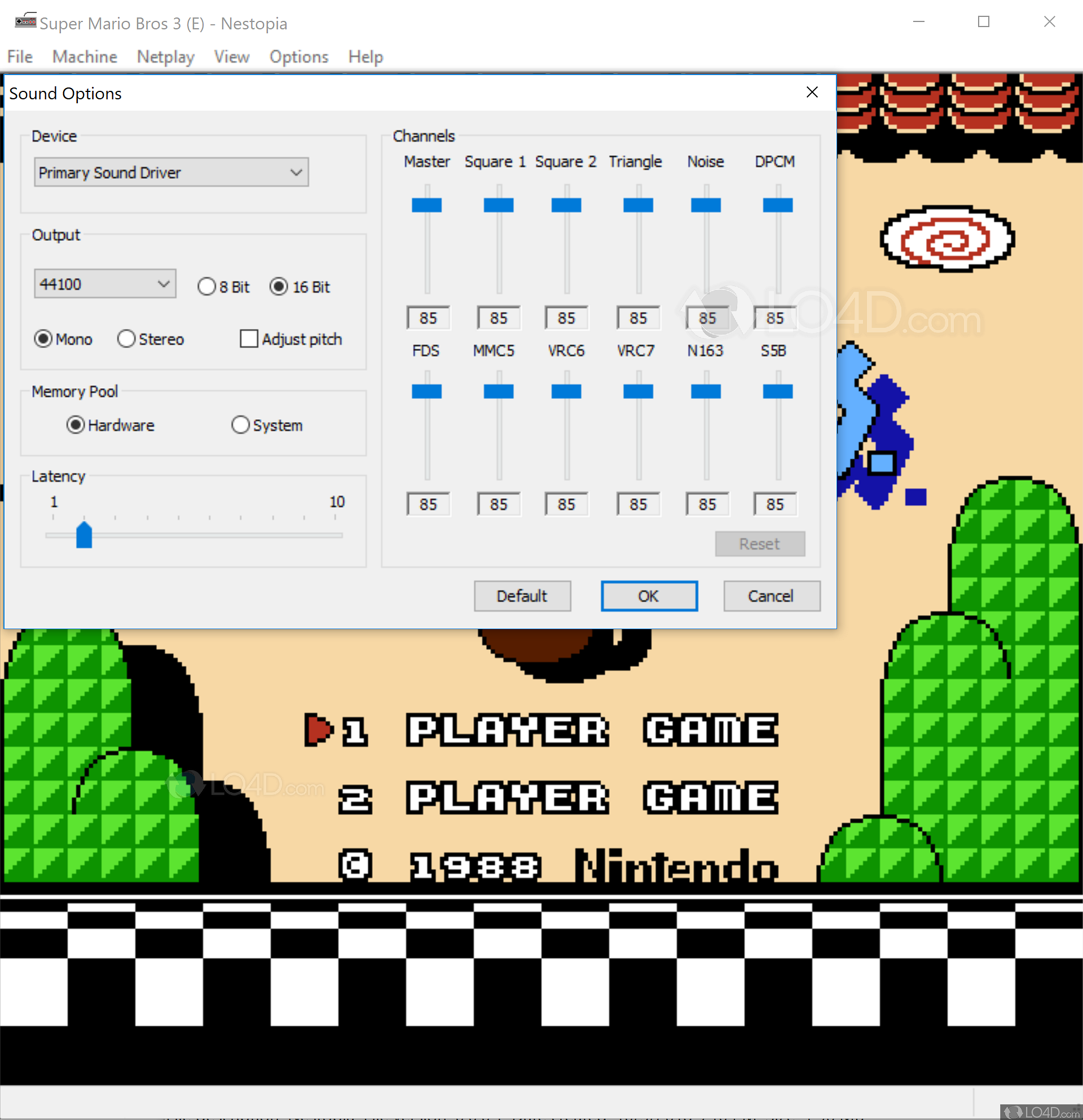Click the Latency slider handle
The image size is (1083, 1120).
[84, 534]
